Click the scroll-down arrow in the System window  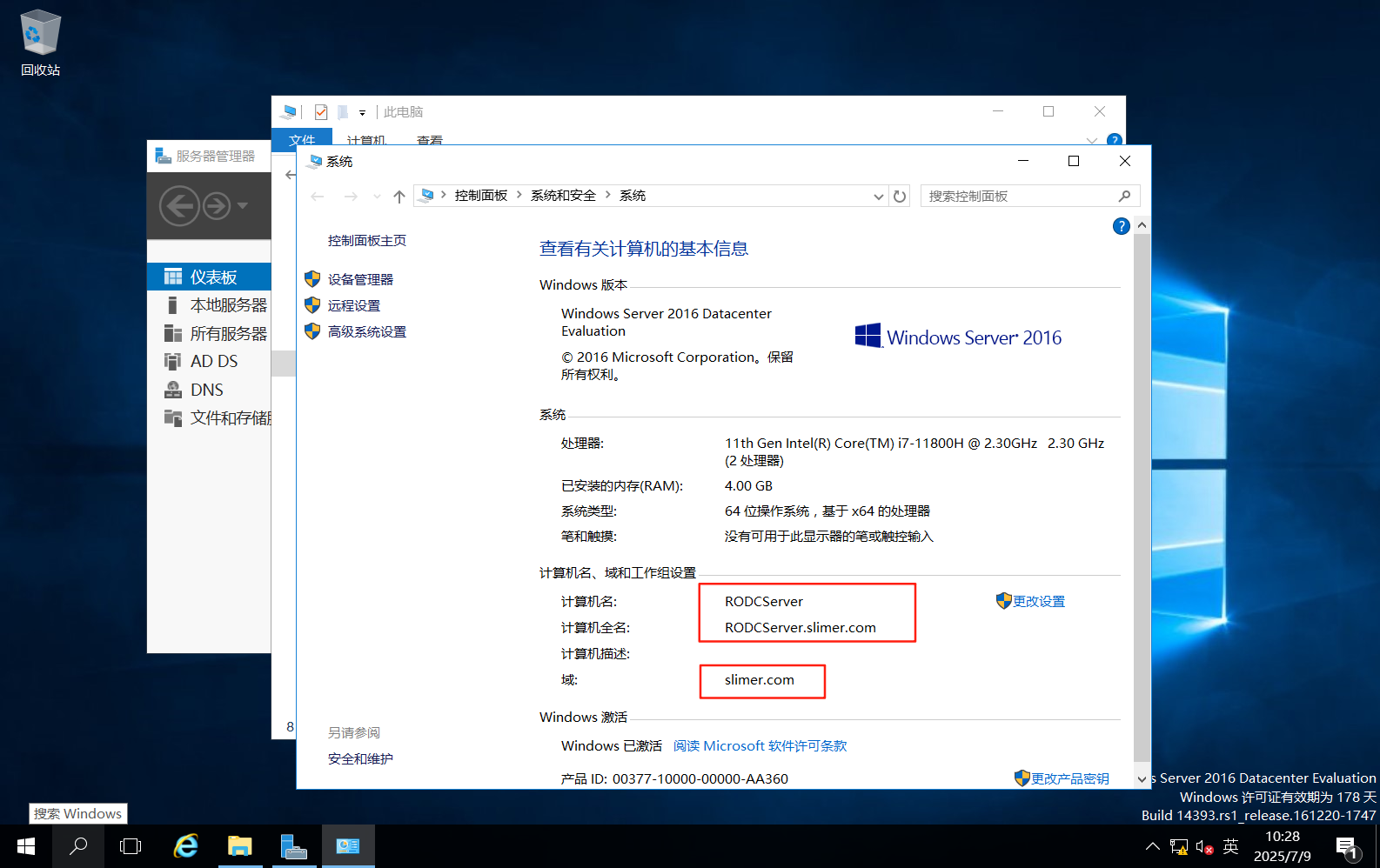(1142, 779)
